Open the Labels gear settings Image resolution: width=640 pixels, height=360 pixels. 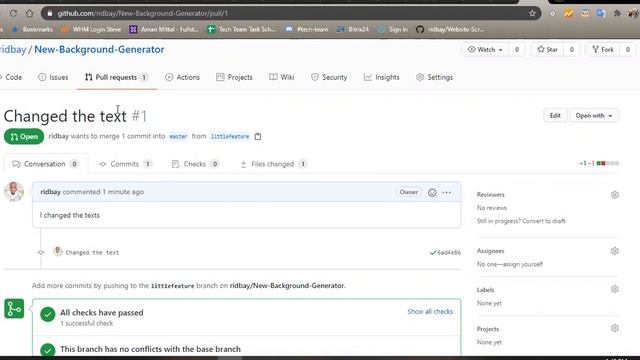point(615,289)
